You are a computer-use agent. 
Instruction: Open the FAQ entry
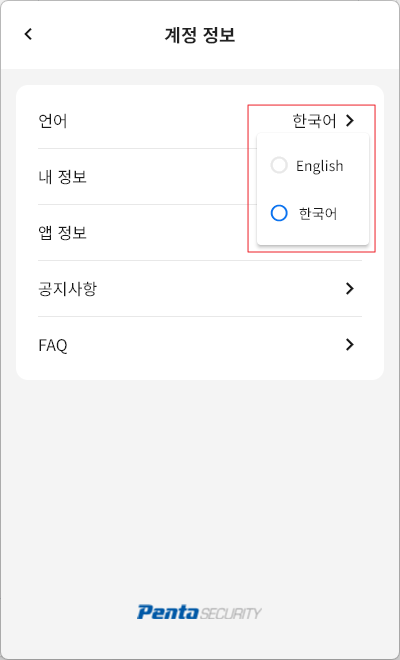click(x=200, y=345)
